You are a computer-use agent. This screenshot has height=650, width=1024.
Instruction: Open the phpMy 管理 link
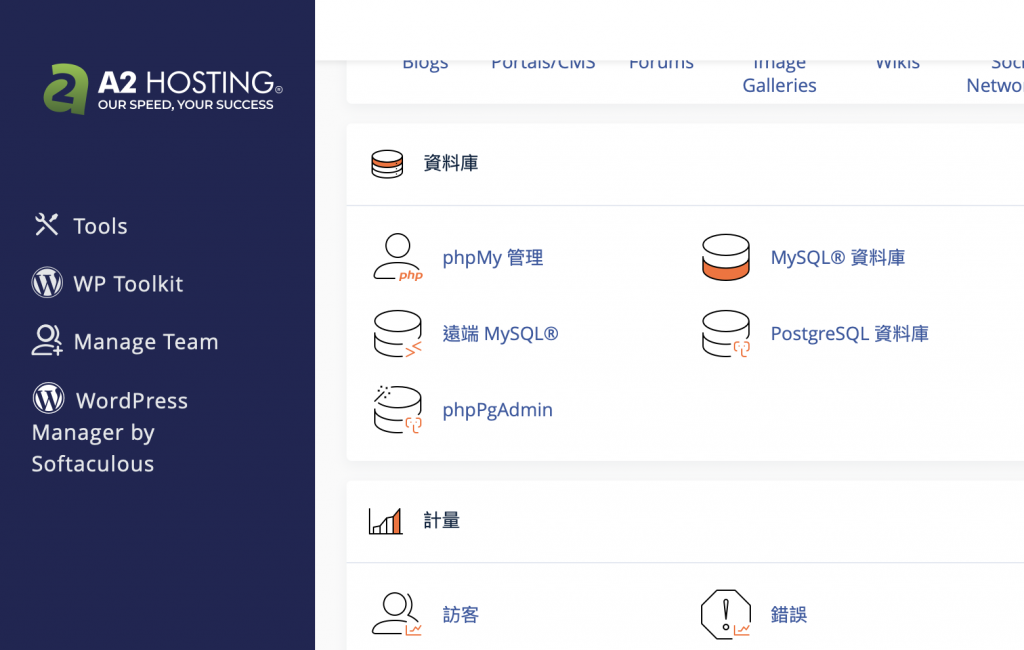pos(492,257)
